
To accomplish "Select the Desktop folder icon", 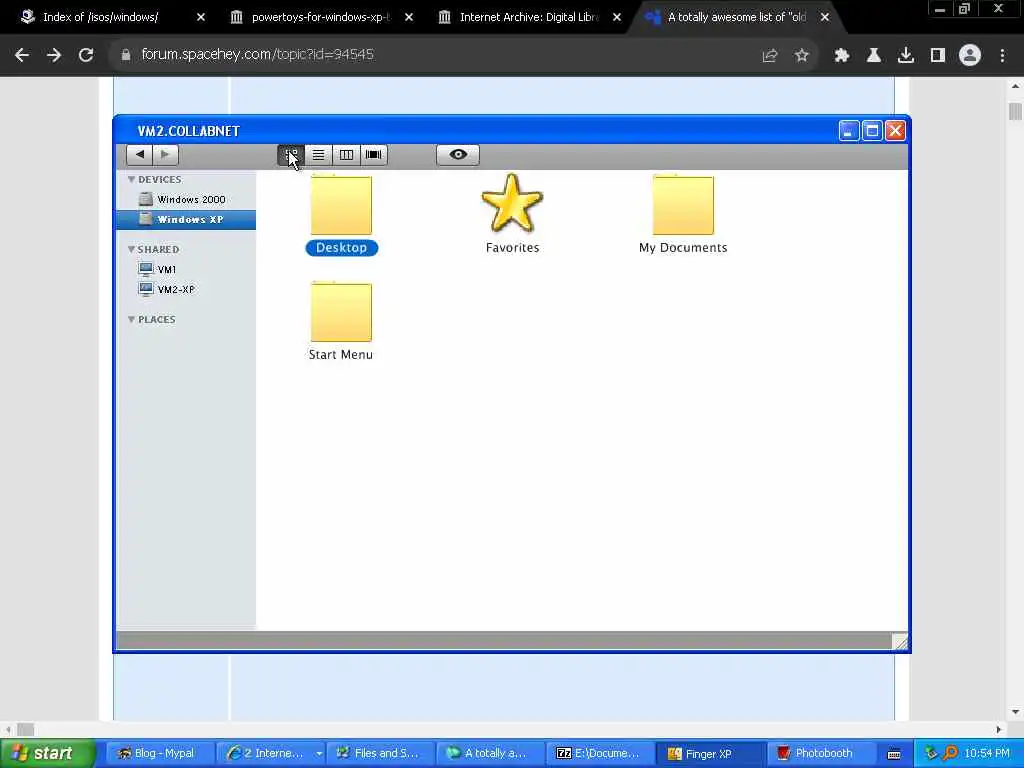I will coord(341,205).
